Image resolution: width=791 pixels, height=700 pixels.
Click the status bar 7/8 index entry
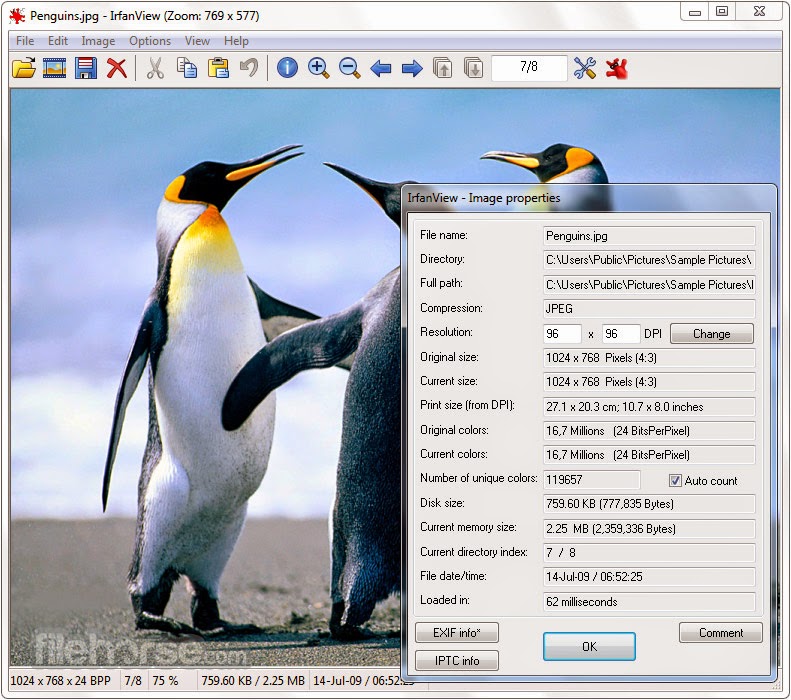tap(133, 681)
